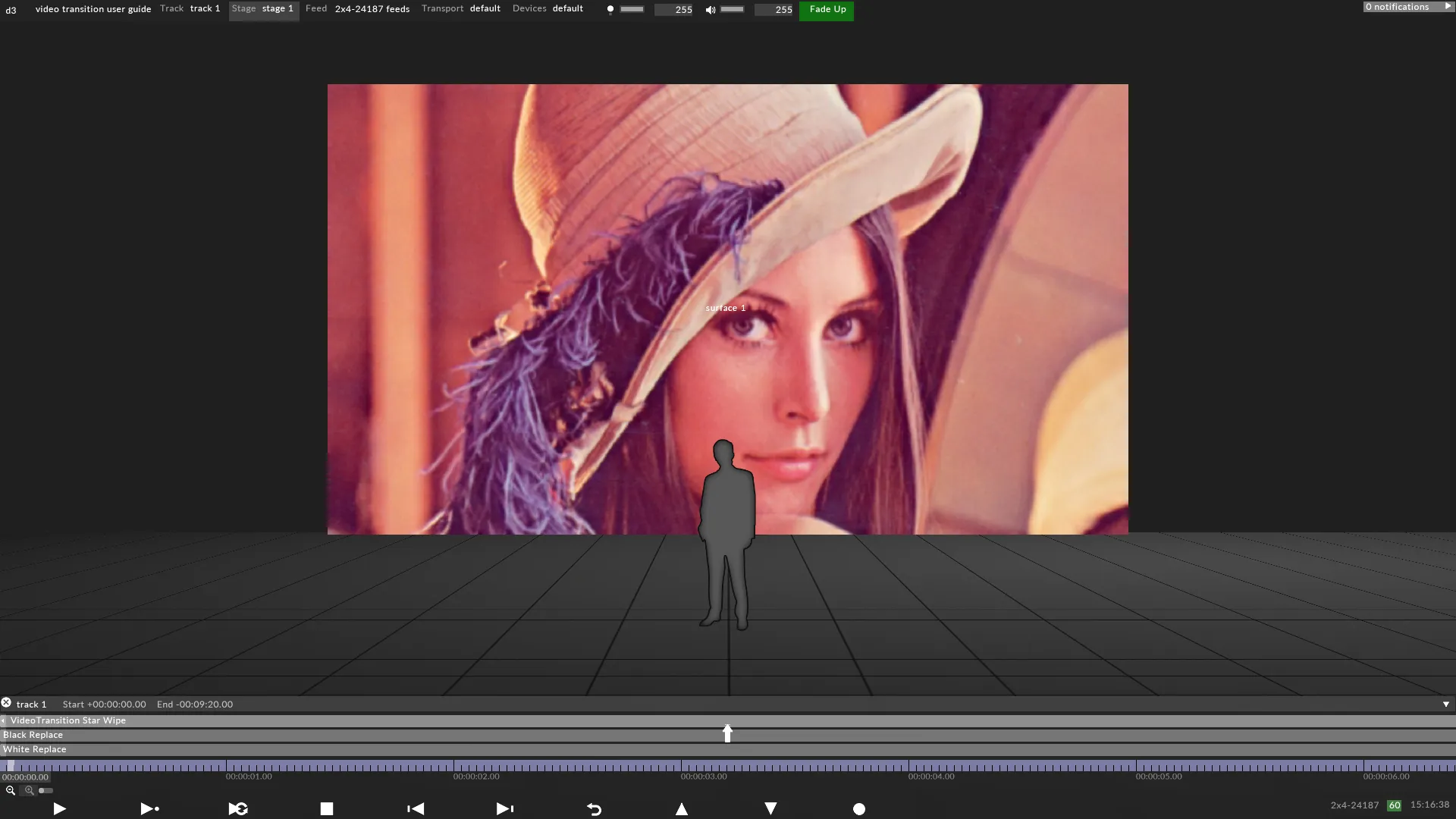Click the Fade Up button
This screenshot has width=1456, height=819.
826,10
